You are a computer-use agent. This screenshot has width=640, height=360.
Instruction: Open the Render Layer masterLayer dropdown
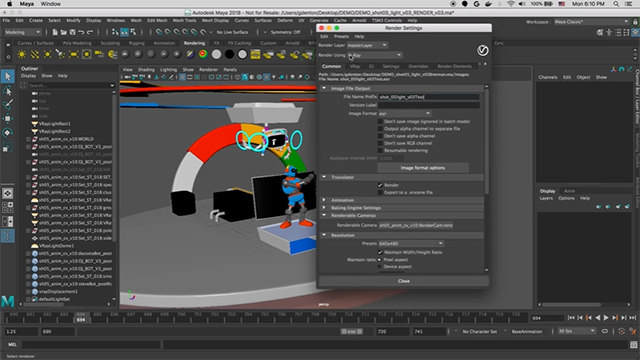coord(367,45)
